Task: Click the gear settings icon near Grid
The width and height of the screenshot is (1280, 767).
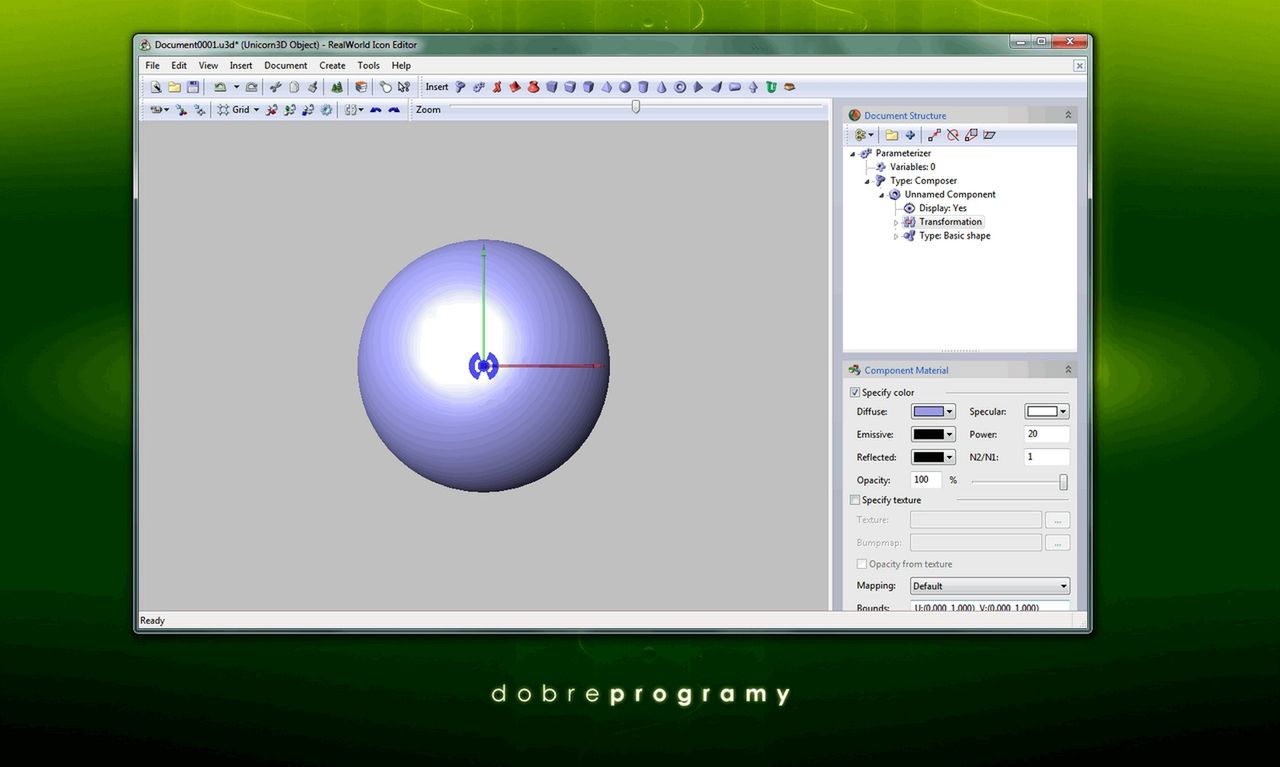Action: click(325, 109)
